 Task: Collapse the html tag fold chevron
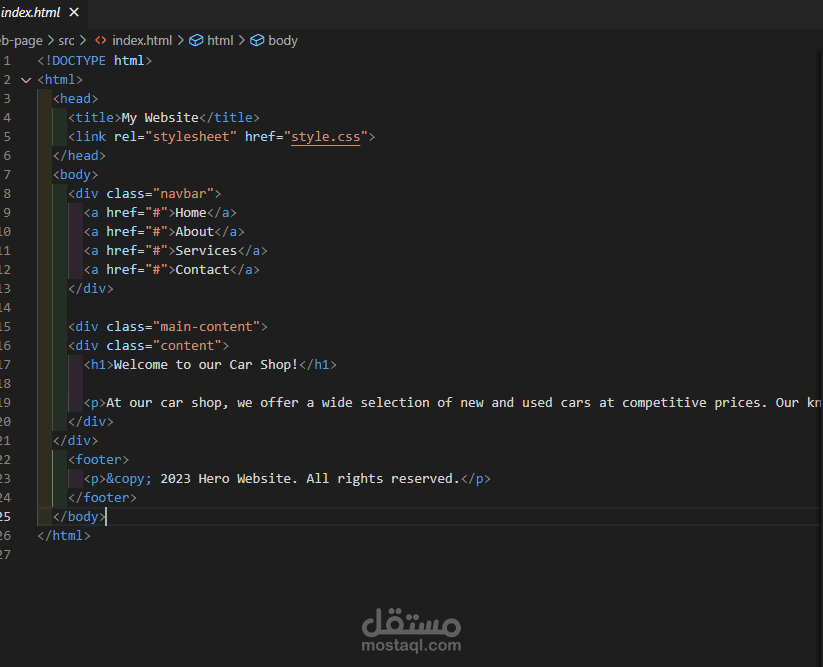pyautogui.click(x=26, y=80)
